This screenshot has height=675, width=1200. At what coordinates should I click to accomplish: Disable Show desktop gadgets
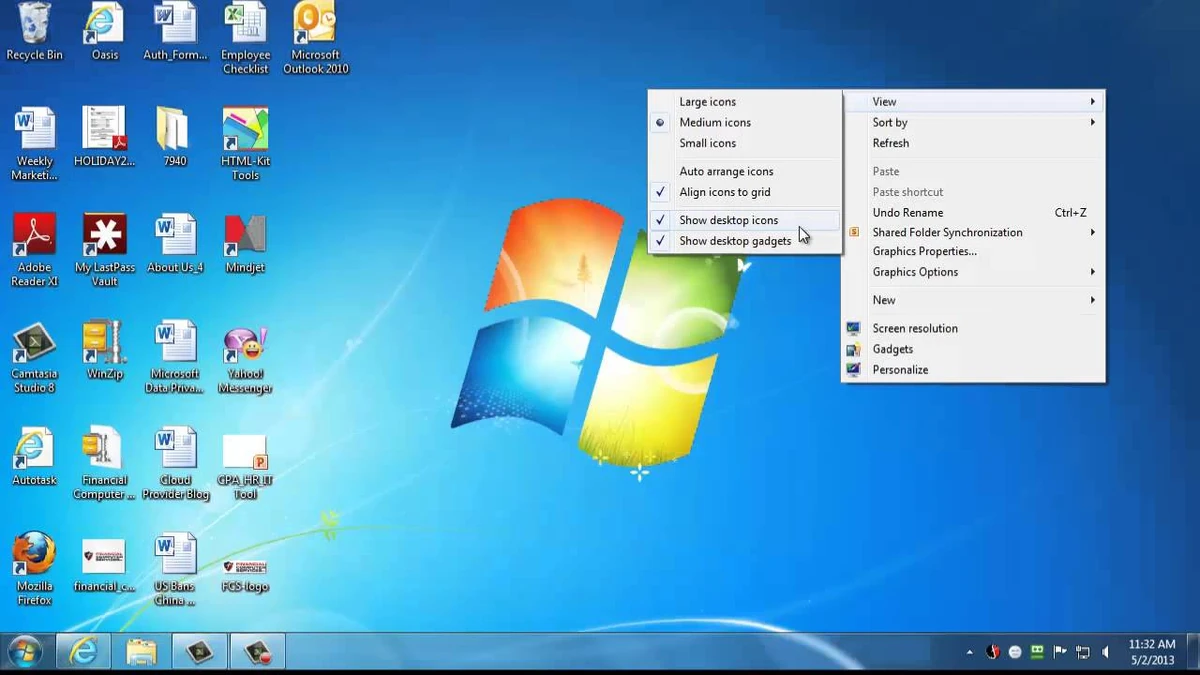[736, 241]
